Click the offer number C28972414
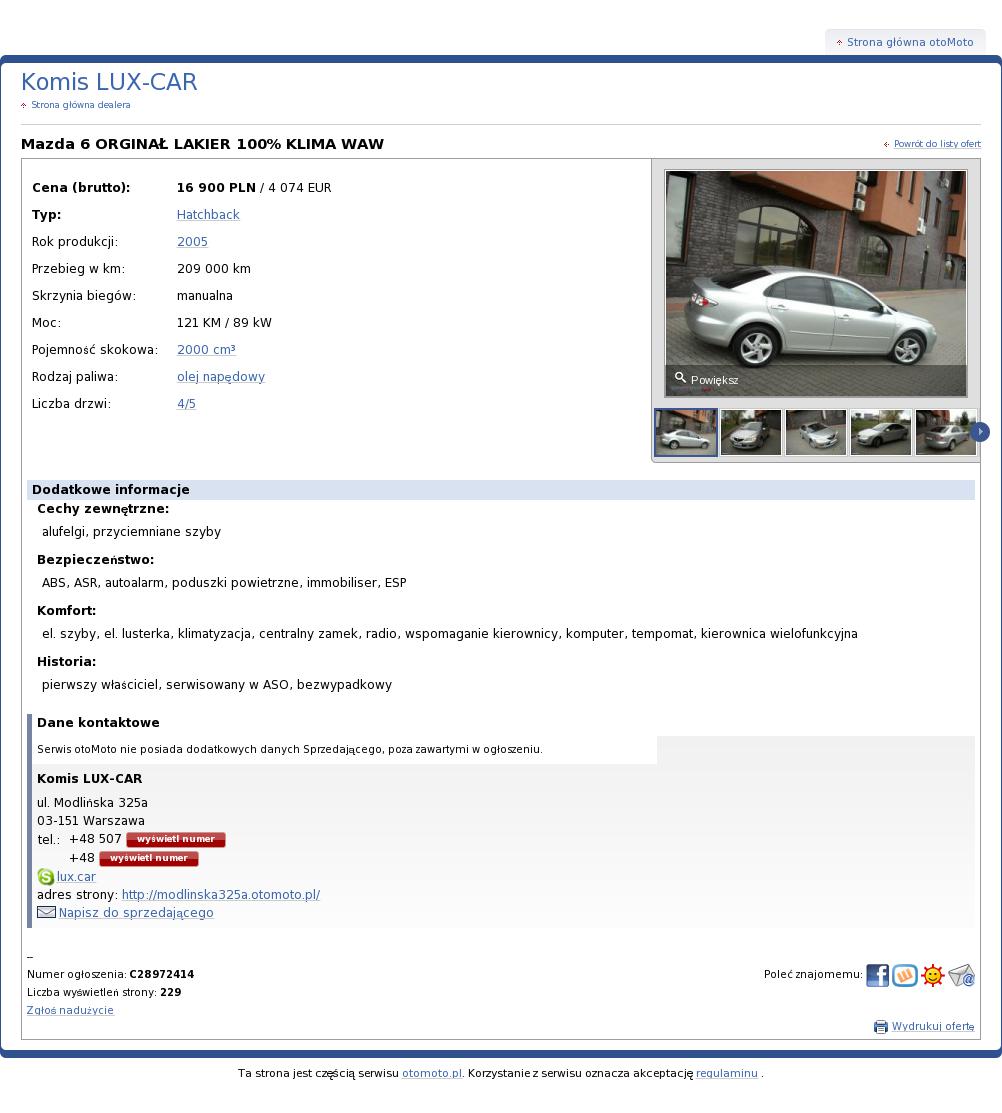Viewport: 1002px width, 1113px height. pyautogui.click(x=162, y=974)
